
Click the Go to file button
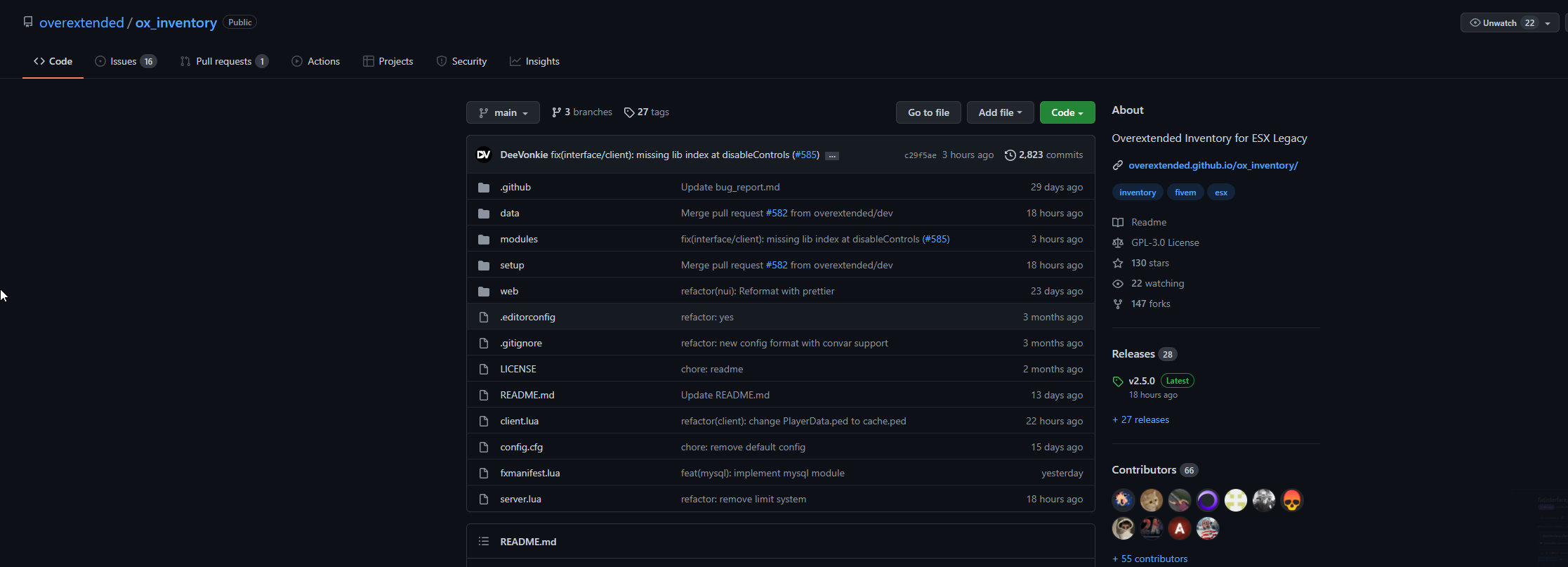point(928,112)
